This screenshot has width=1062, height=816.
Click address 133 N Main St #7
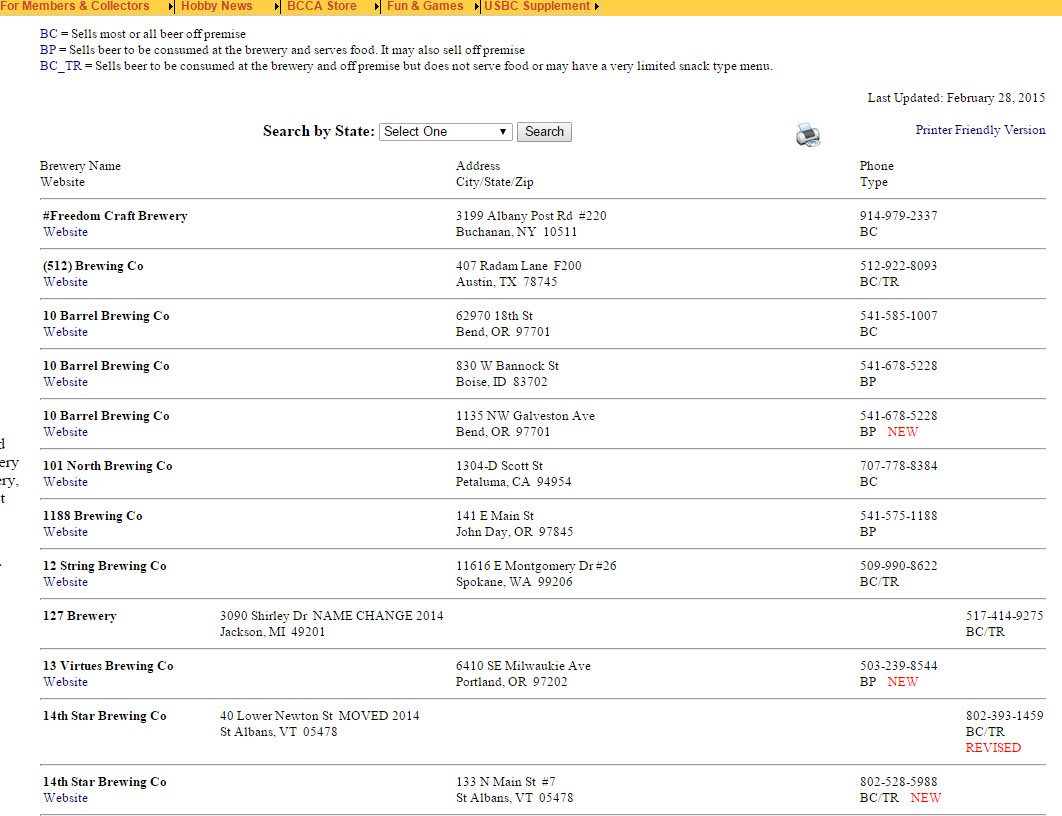506,781
